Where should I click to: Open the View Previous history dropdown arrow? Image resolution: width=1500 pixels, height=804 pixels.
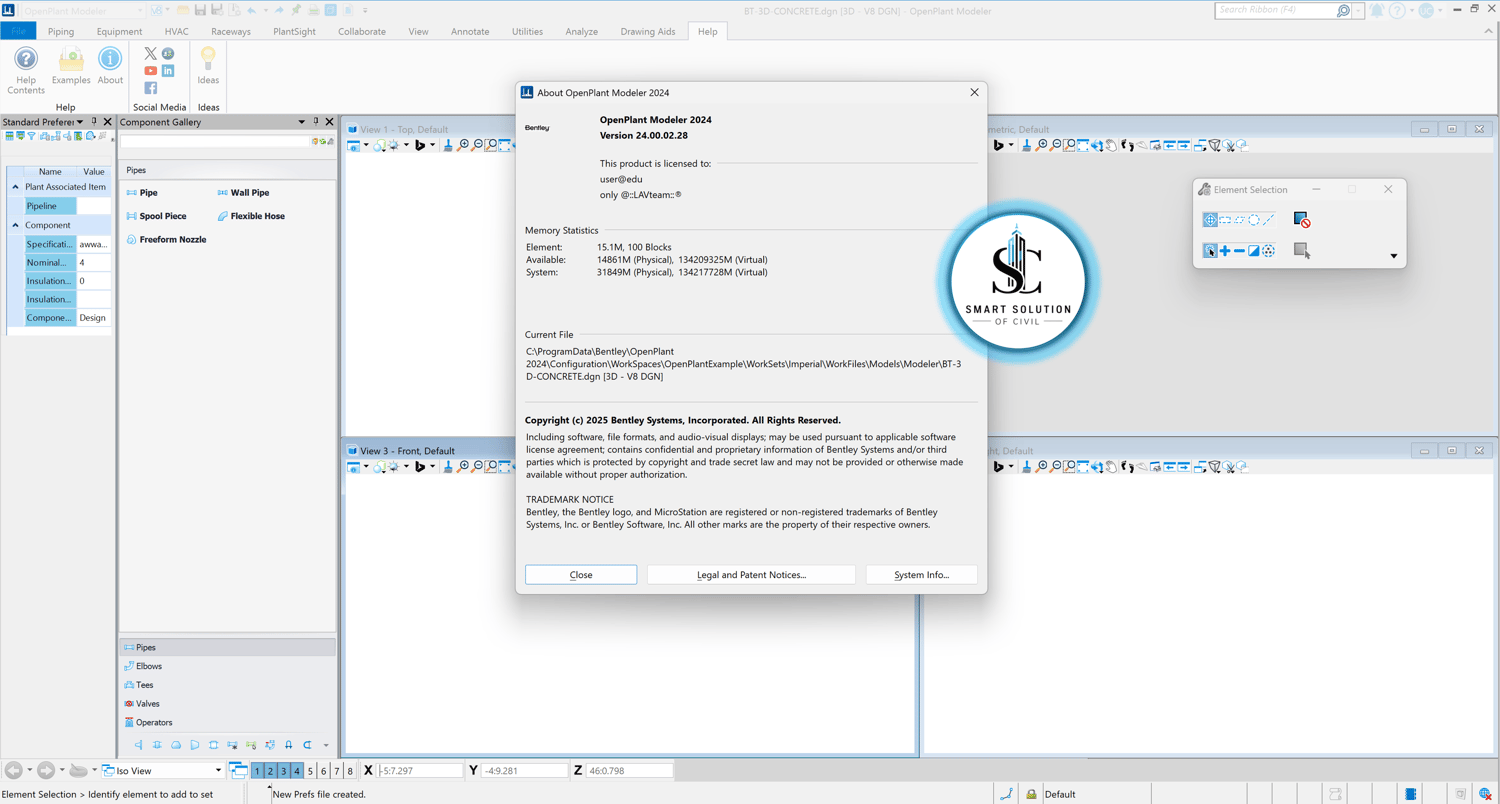point(29,771)
